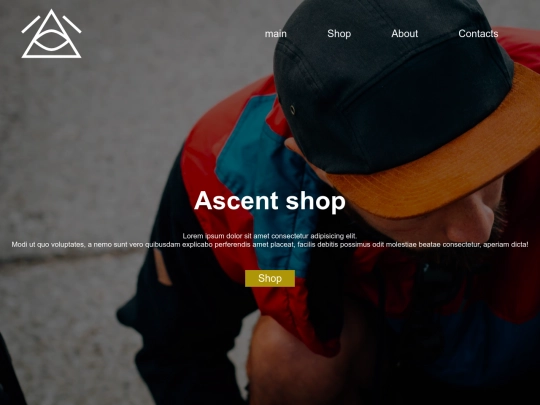The height and width of the screenshot is (405, 540).
Task: Click the Lorem ipsum dolor sit amet line
Action: (270, 236)
